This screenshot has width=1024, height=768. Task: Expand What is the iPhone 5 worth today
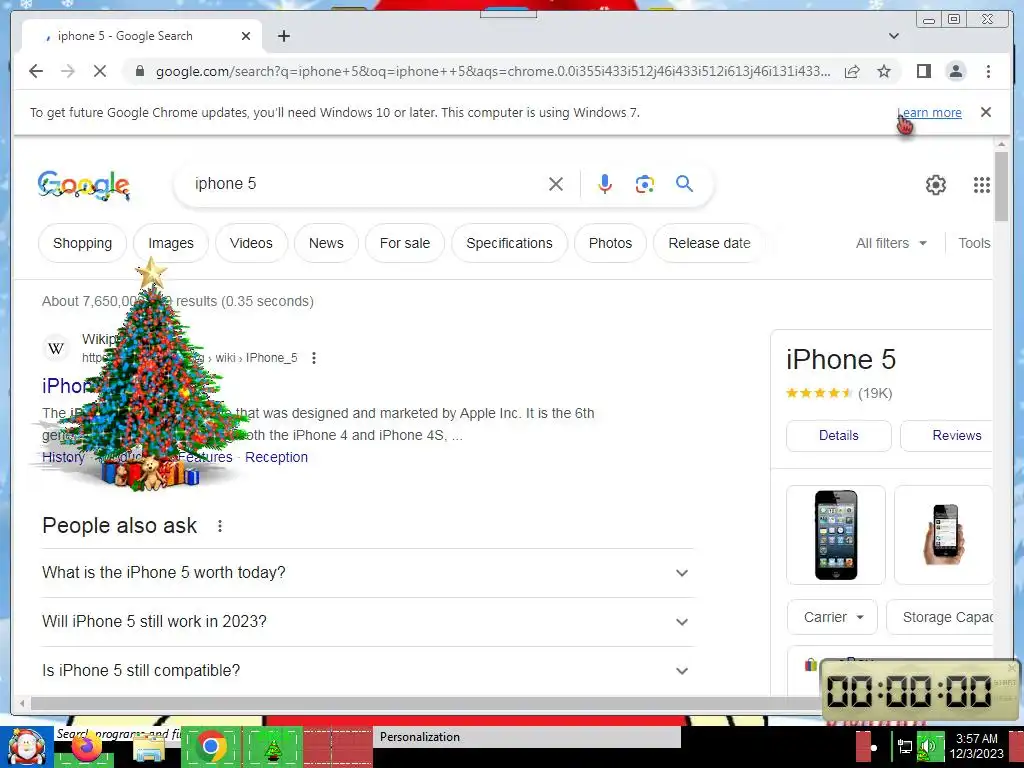point(367,573)
